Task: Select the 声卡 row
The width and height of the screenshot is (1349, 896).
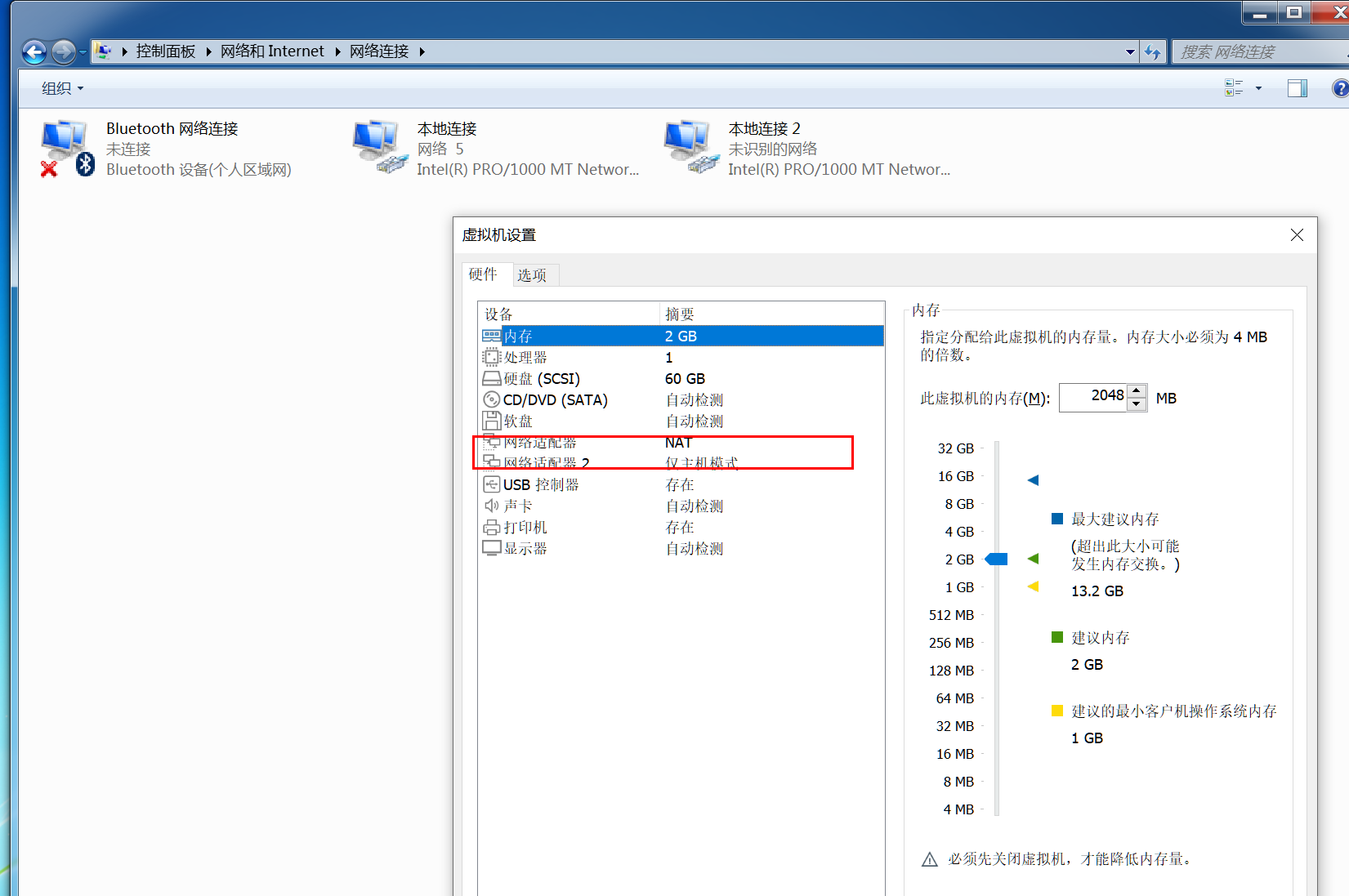Action: point(681,506)
